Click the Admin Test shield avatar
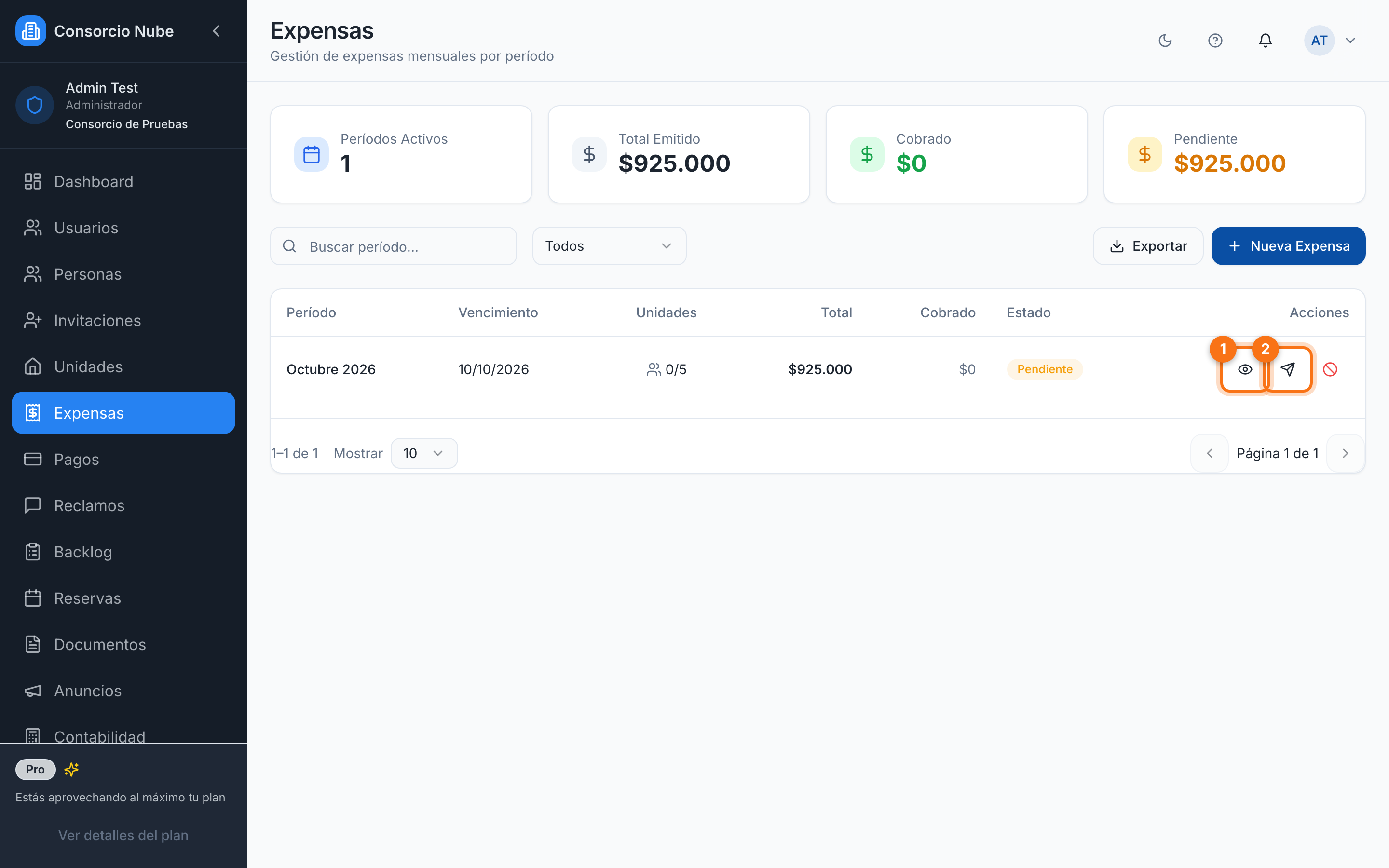Screen dimensions: 1389x868 pyautogui.click(x=34, y=105)
